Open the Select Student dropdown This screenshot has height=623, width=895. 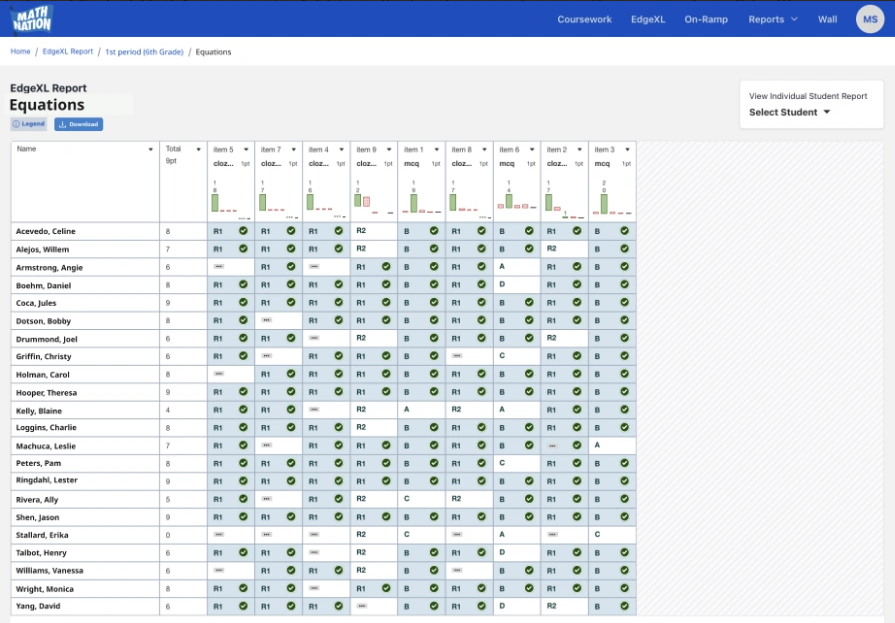click(x=790, y=112)
